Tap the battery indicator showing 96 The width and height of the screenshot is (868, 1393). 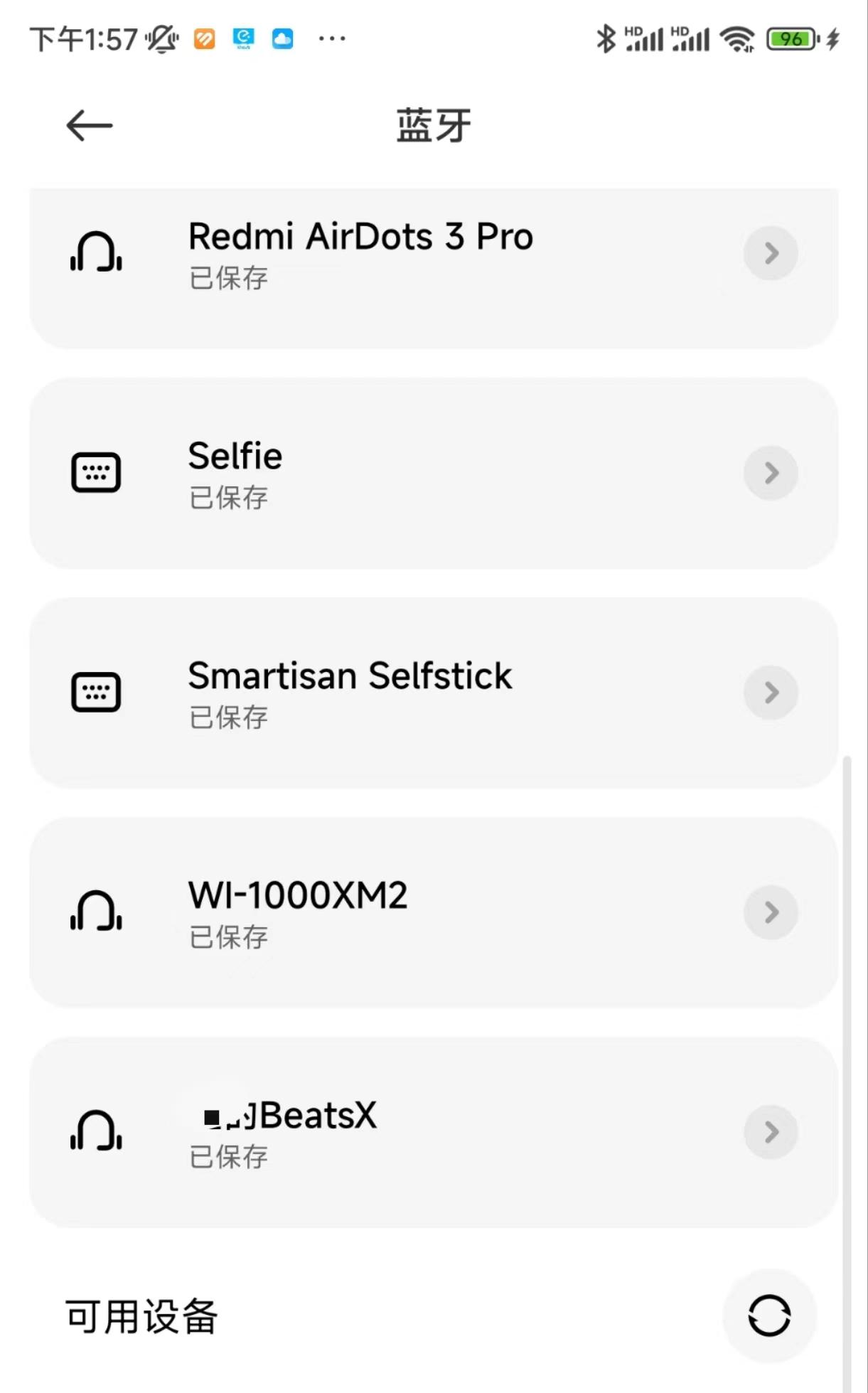coord(793,39)
